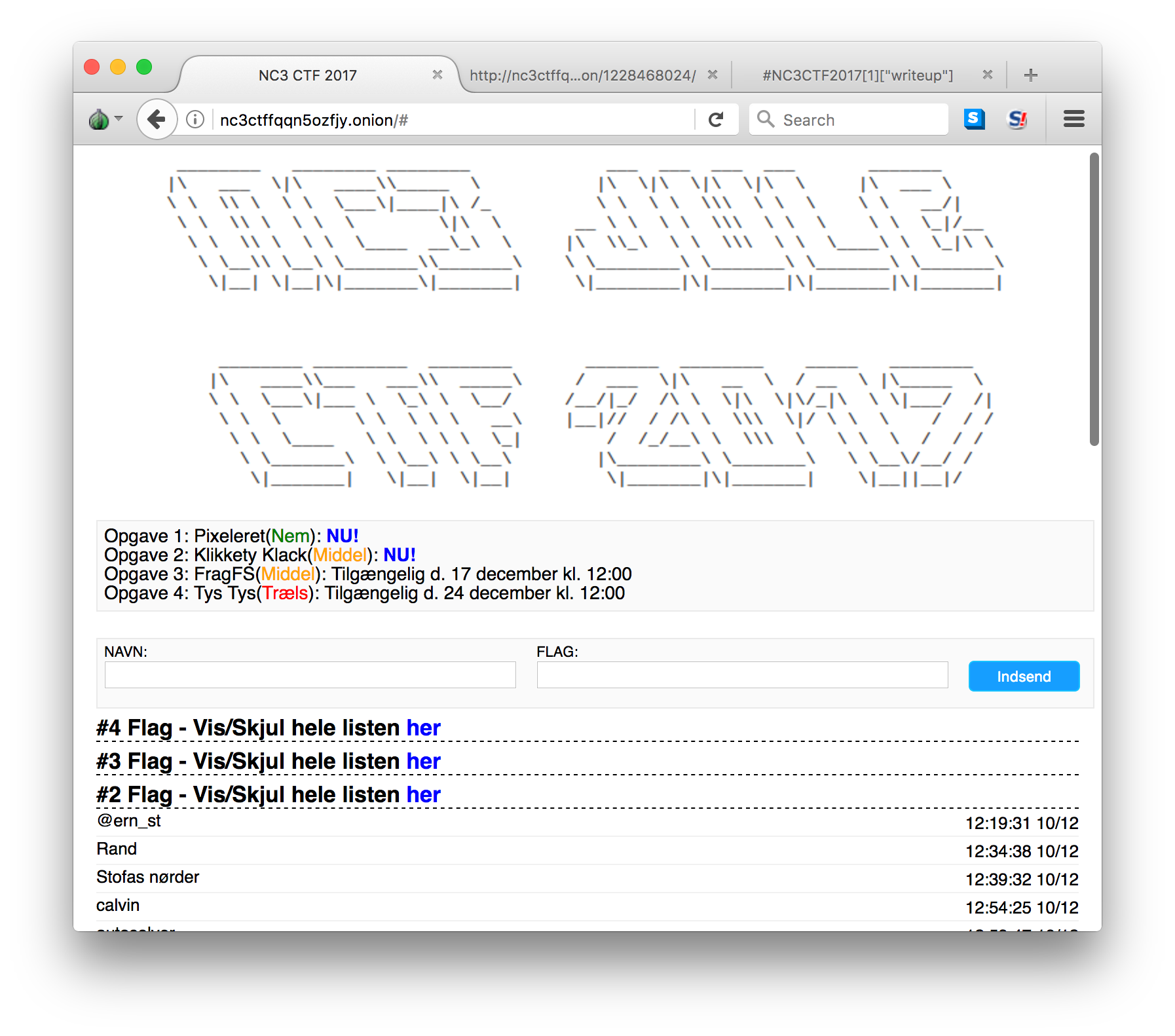Click the yellow minimize window button
Image resolution: width=1175 pixels, height=1036 pixels.
[118, 67]
